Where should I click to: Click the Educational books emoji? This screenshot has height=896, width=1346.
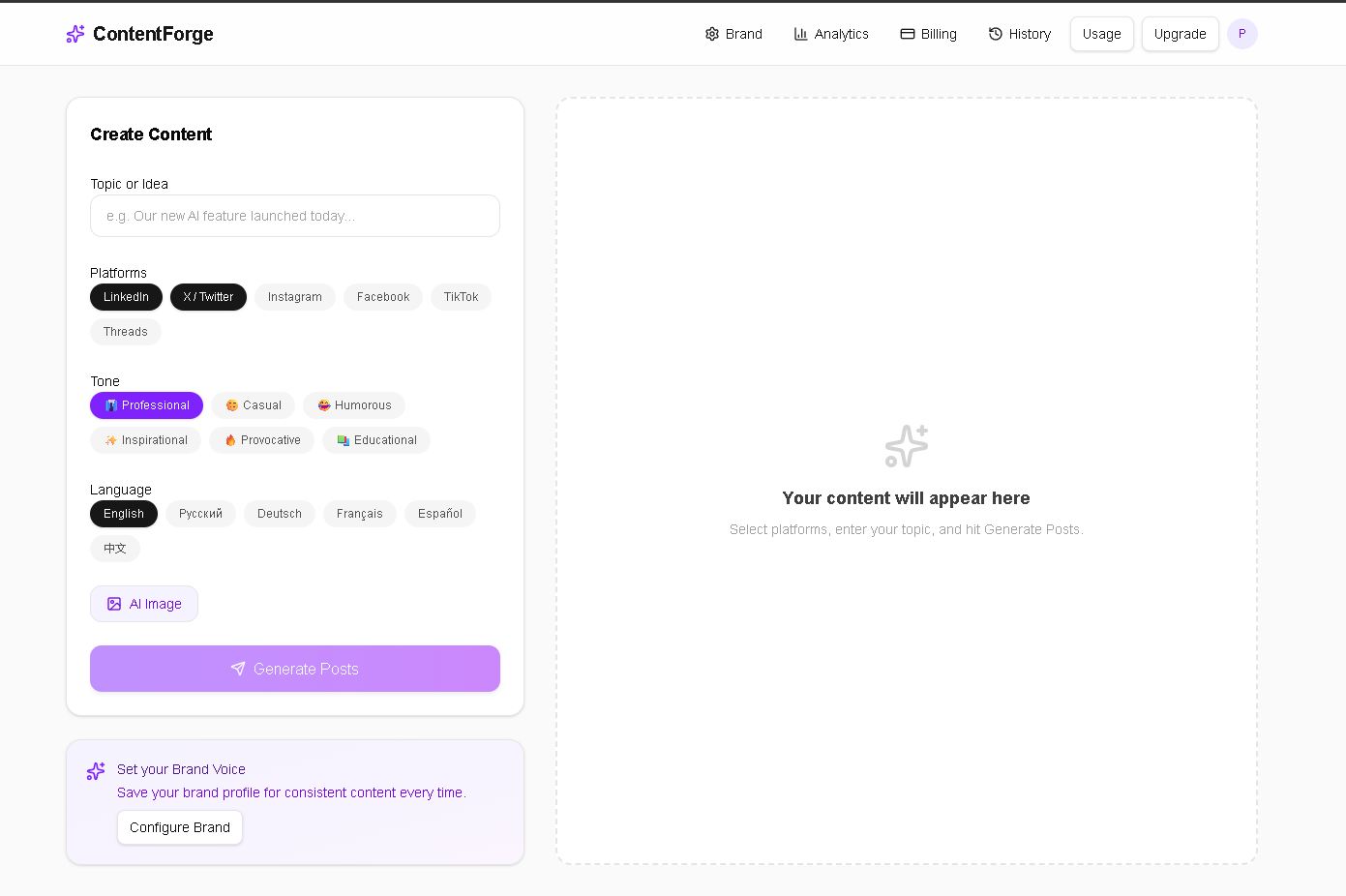click(x=344, y=440)
